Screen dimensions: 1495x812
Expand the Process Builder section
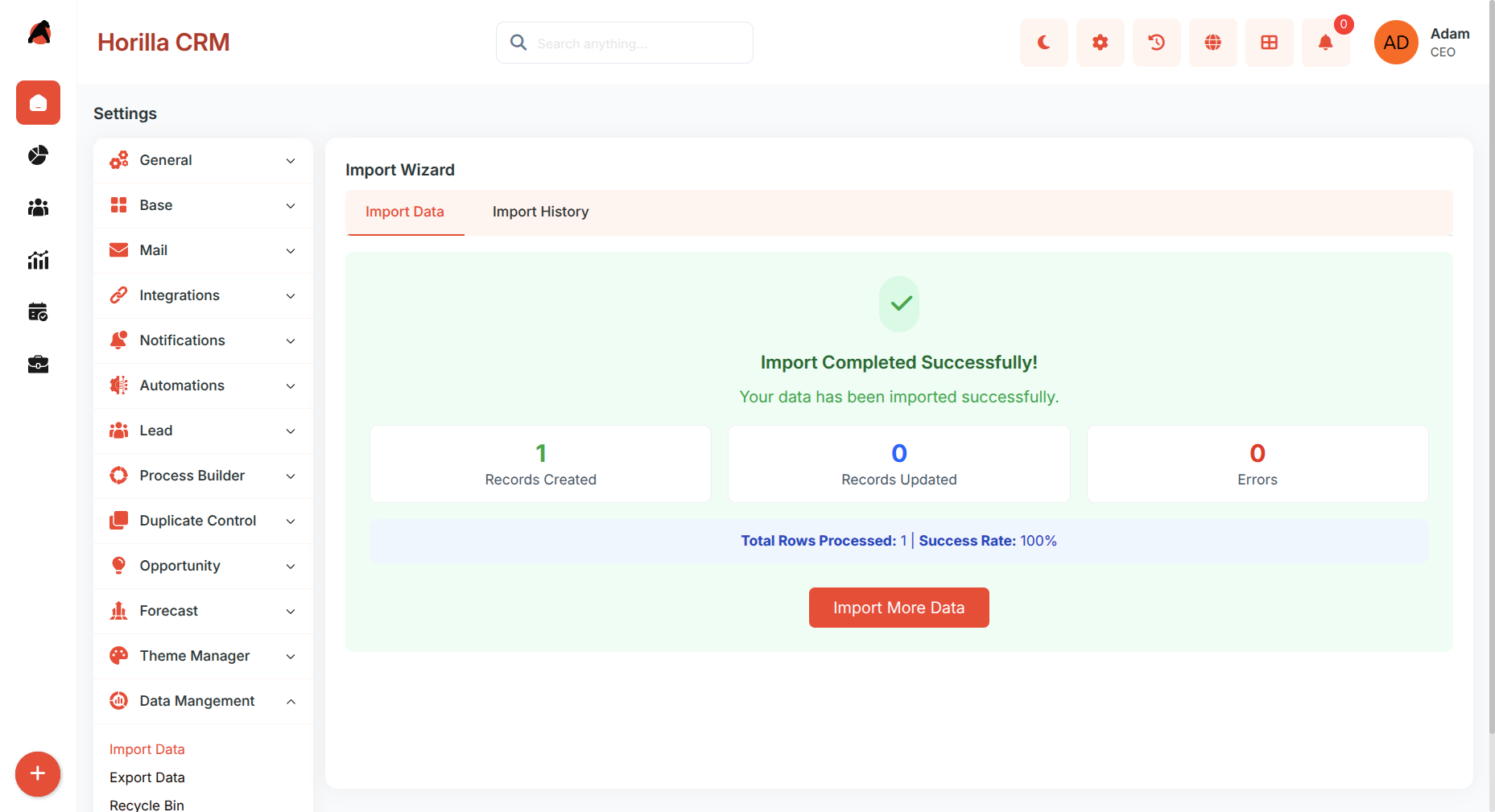pyautogui.click(x=203, y=476)
